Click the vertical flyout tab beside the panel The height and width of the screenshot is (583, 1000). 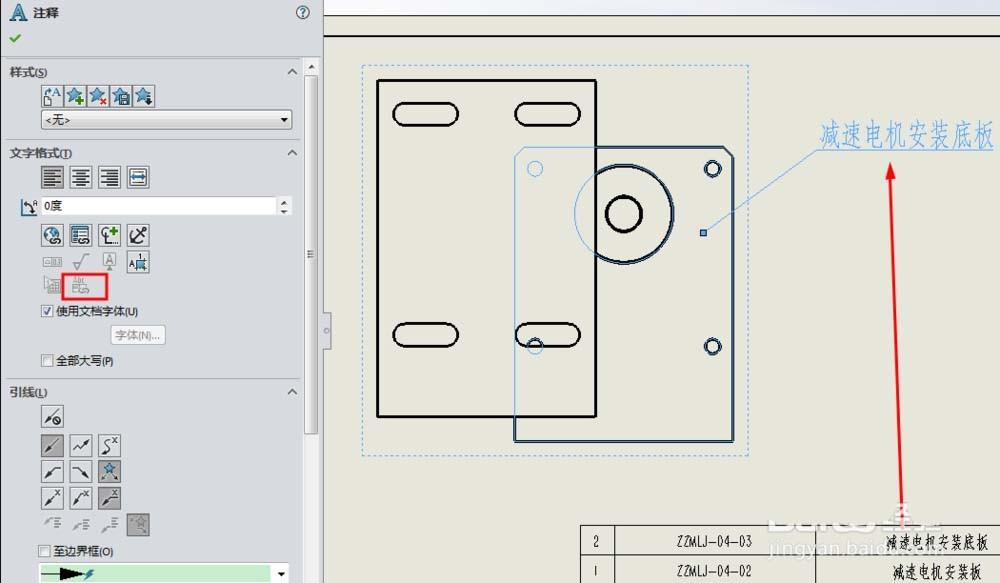point(325,330)
